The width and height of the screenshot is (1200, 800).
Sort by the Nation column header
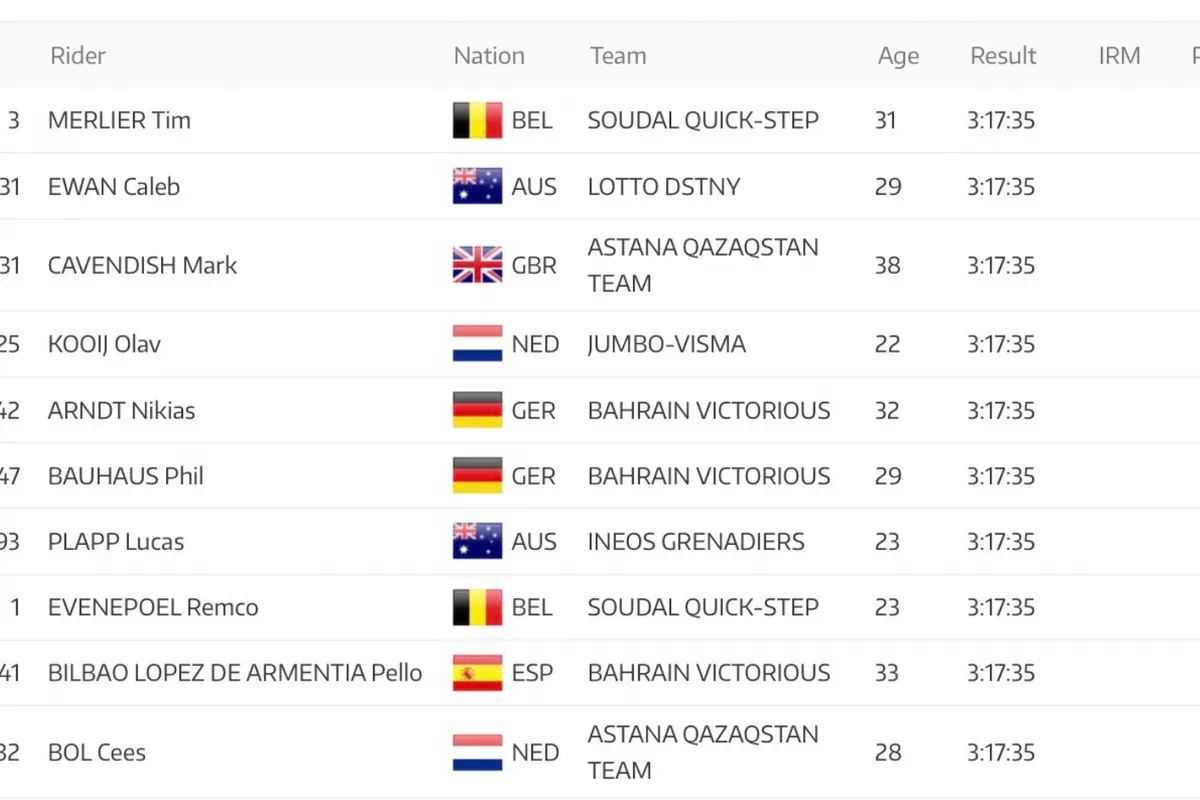click(x=489, y=56)
